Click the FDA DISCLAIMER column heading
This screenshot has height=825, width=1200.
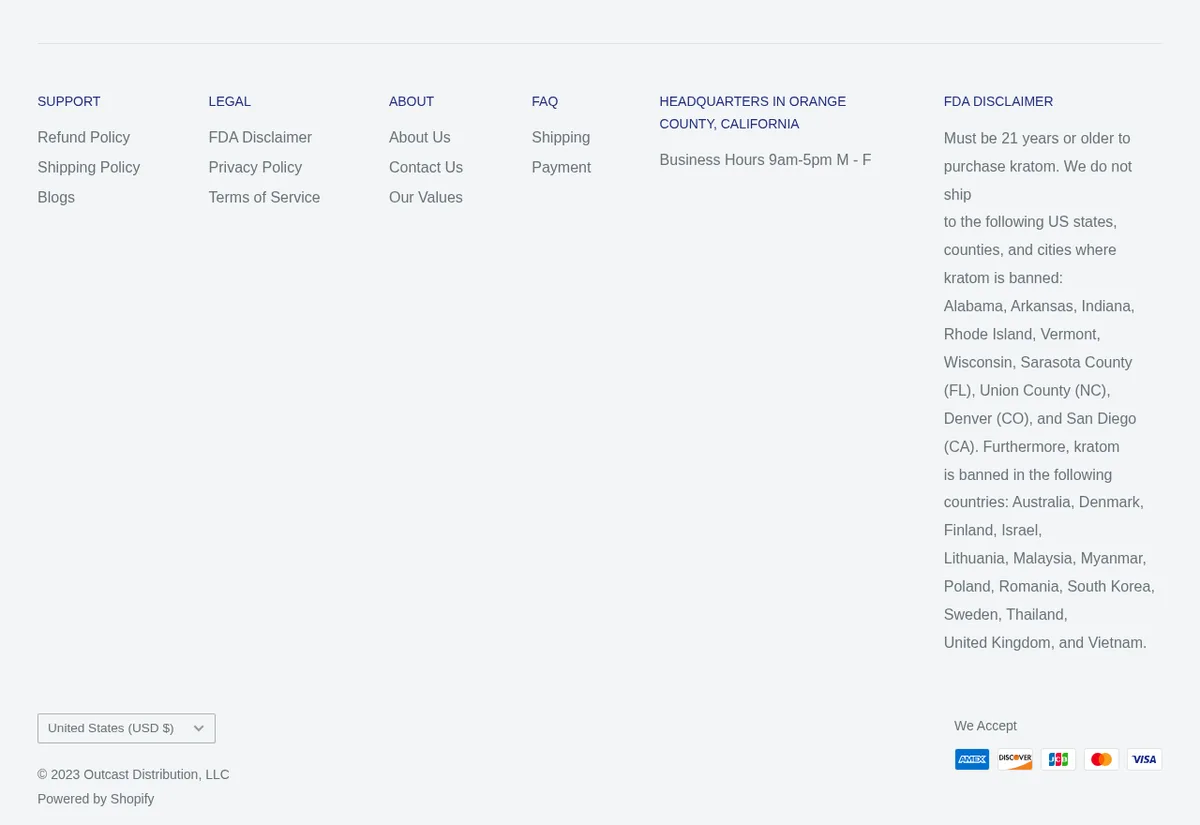(998, 101)
